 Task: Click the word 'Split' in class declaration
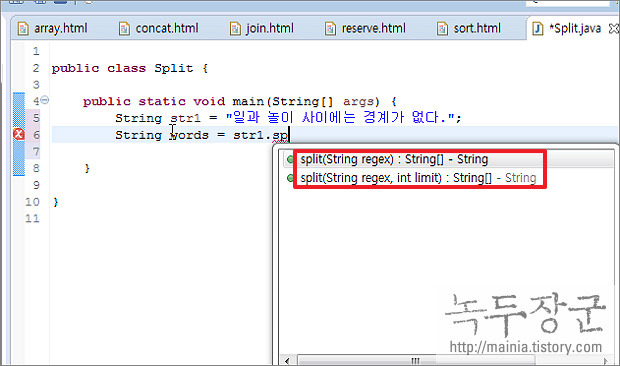click(x=174, y=68)
